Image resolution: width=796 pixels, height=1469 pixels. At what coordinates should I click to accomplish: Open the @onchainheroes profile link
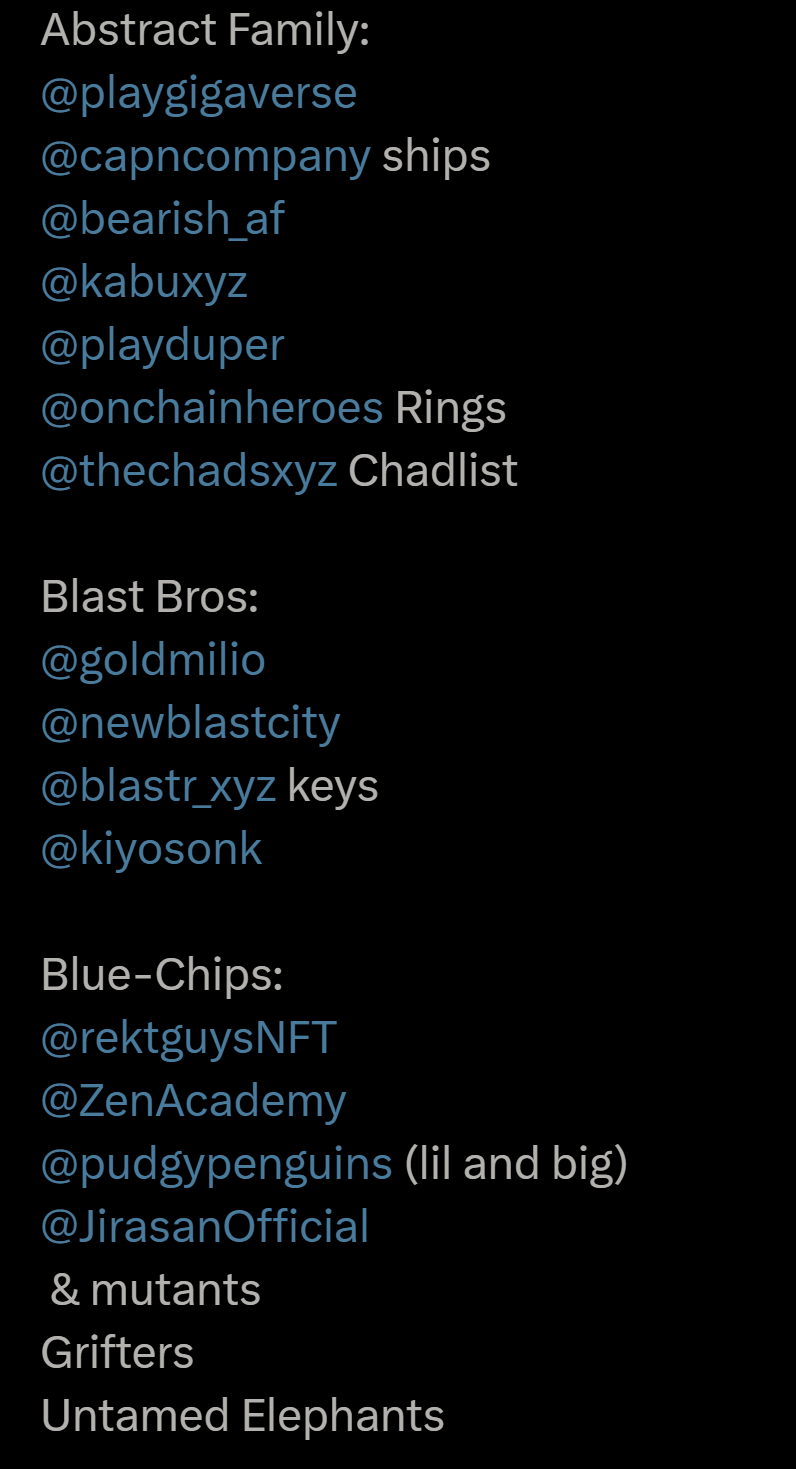[211, 408]
